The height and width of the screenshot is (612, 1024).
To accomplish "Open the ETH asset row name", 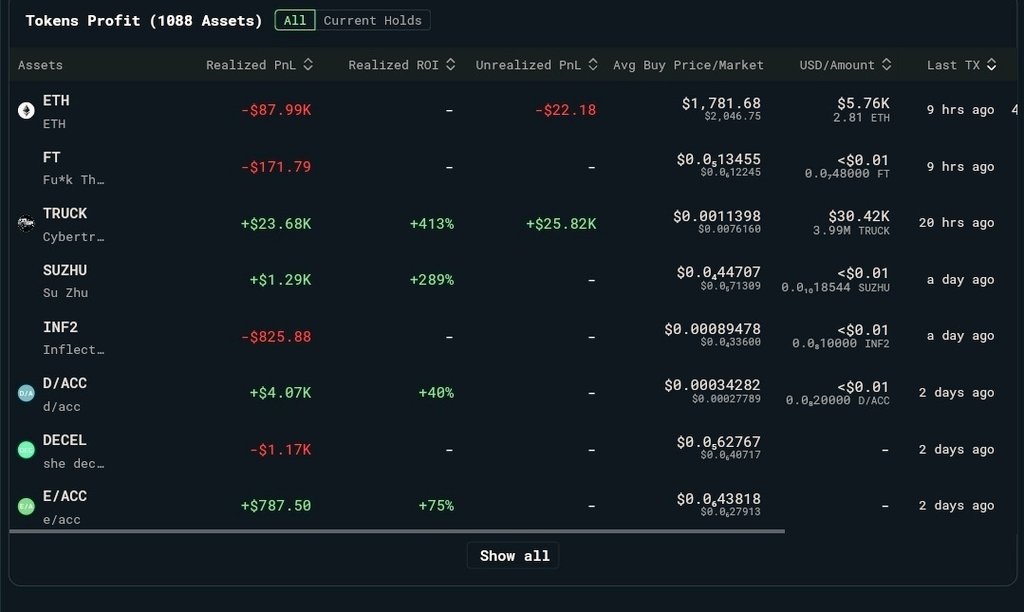I will [x=56, y=101].
